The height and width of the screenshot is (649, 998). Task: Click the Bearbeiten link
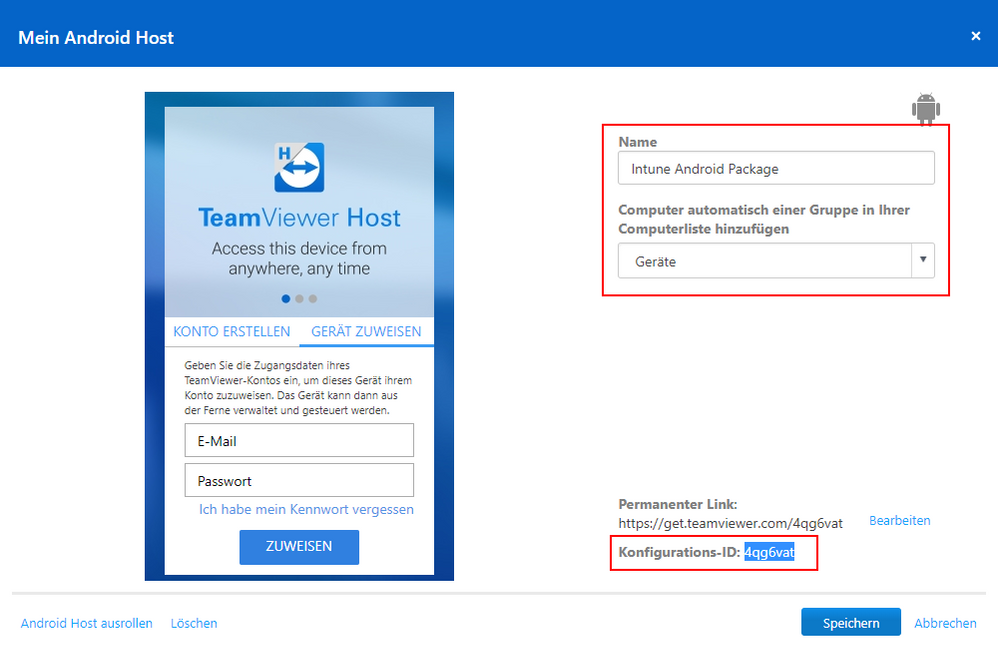pyautogui.click(x=899, y=520)
